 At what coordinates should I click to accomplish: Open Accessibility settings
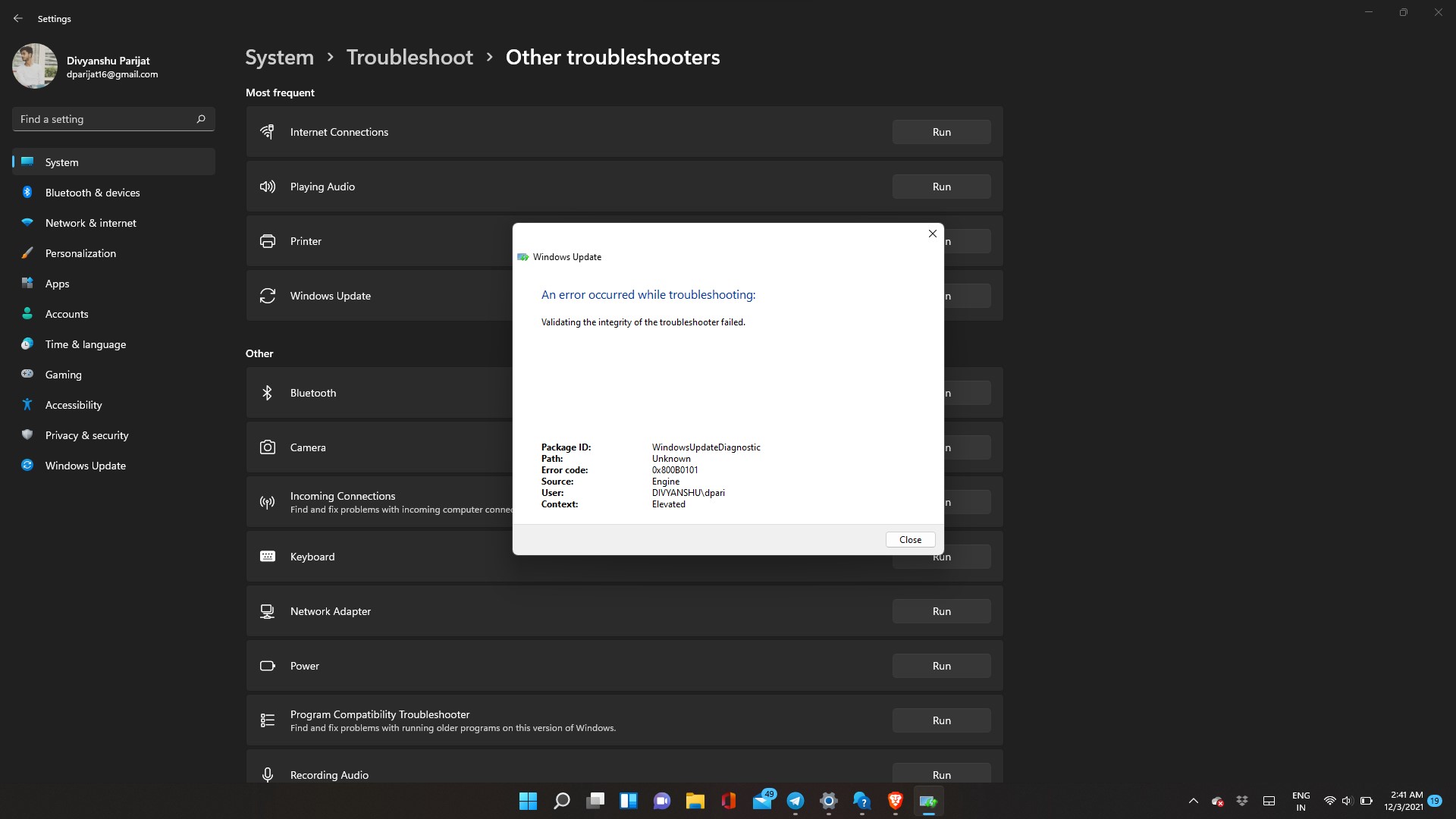pyautogui.click(x=72, y=404)
